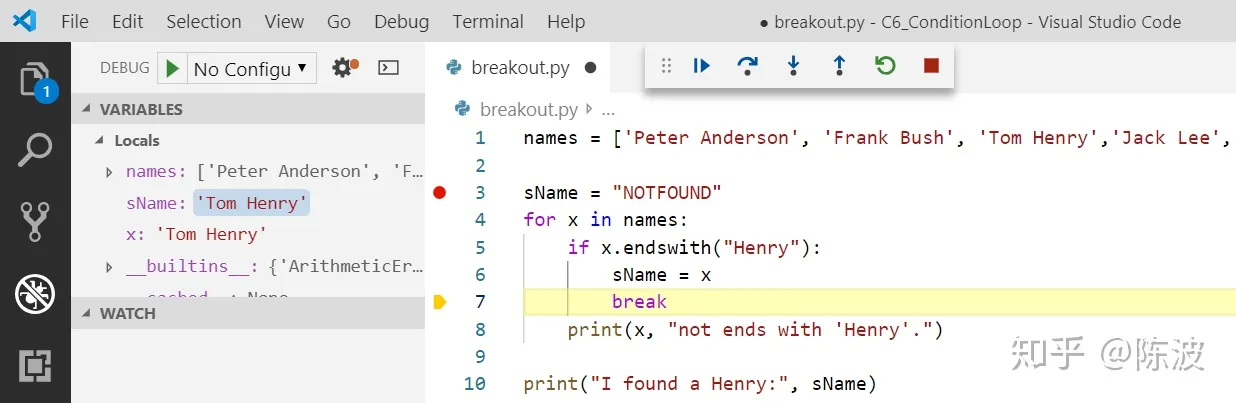Open the View menu
The width and height of the screenshot is (1236, 403).
(284, 21)
